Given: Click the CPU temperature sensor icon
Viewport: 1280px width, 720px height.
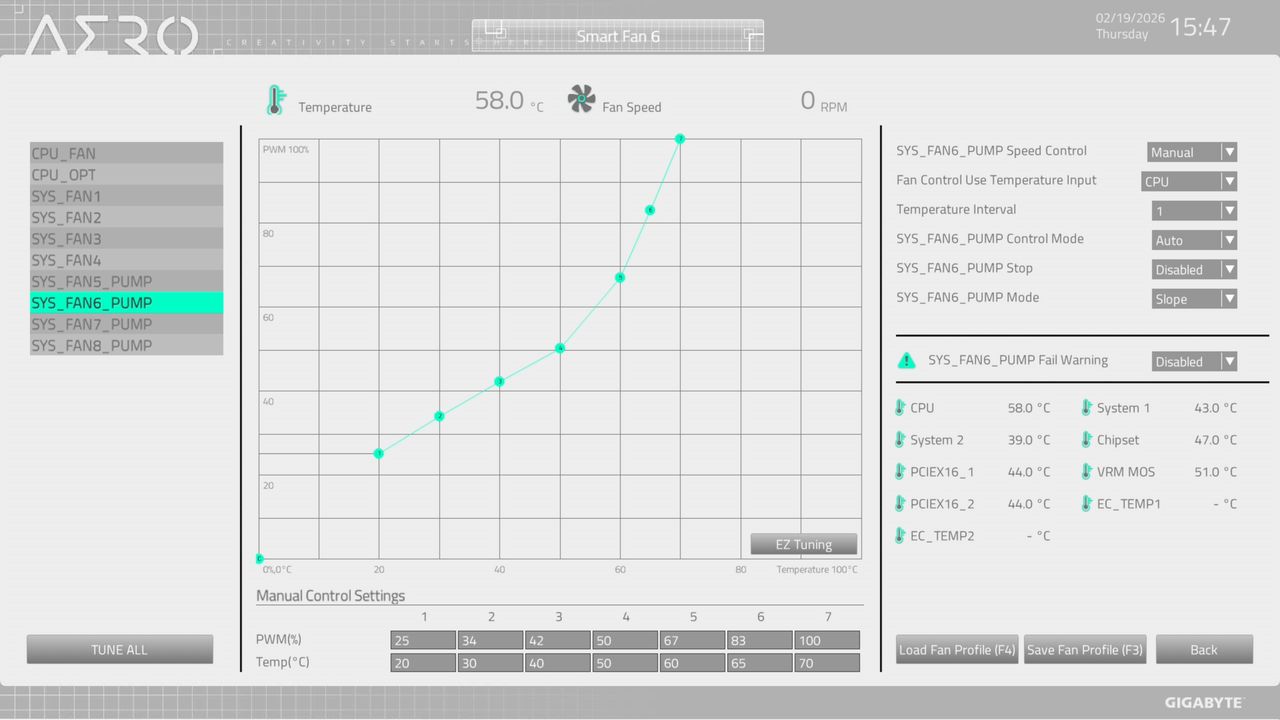Looking at the screenshot, I should pyautogui.click(x=900, y=408).
